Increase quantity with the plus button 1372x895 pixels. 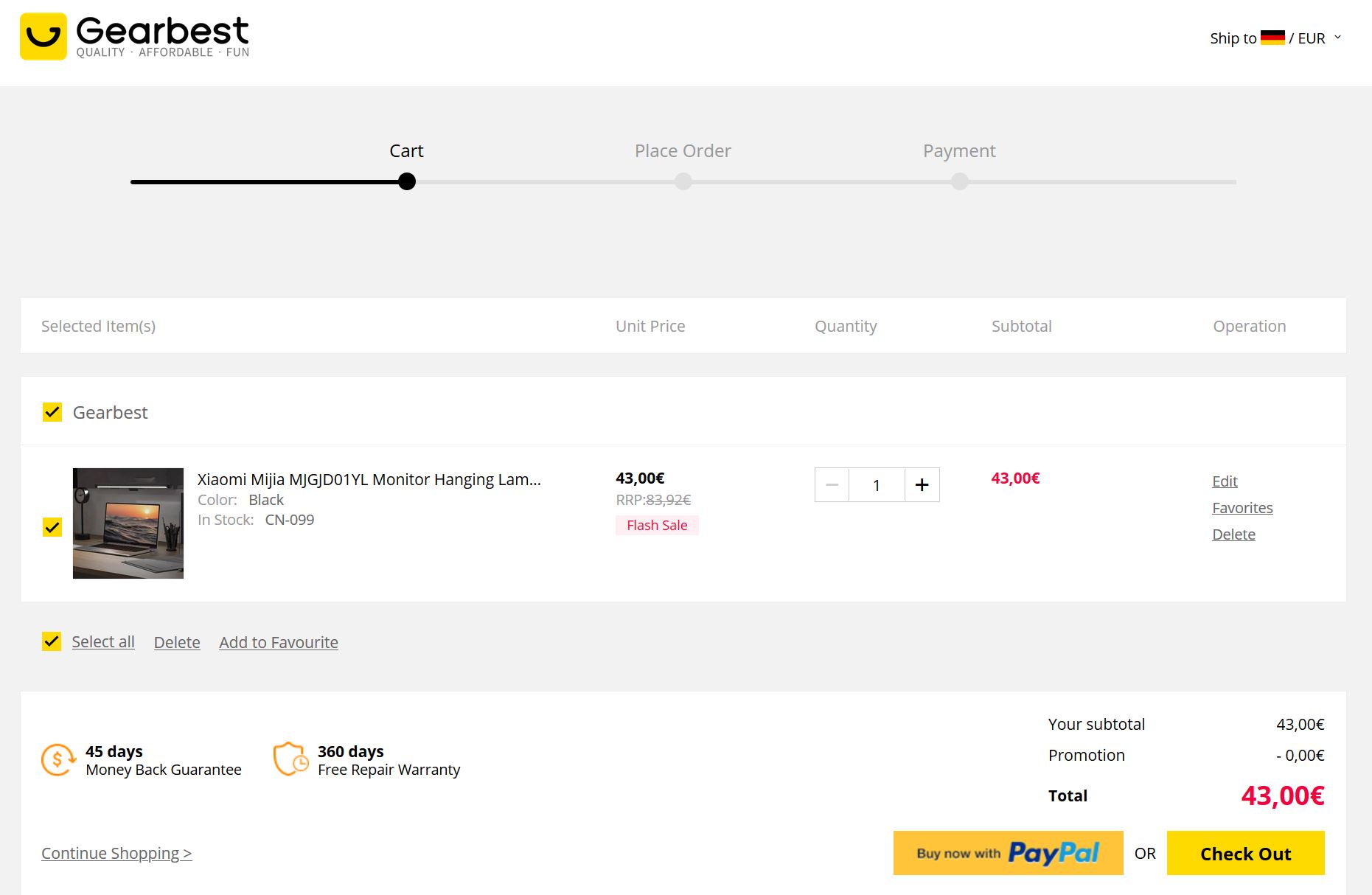pos(922,484)
